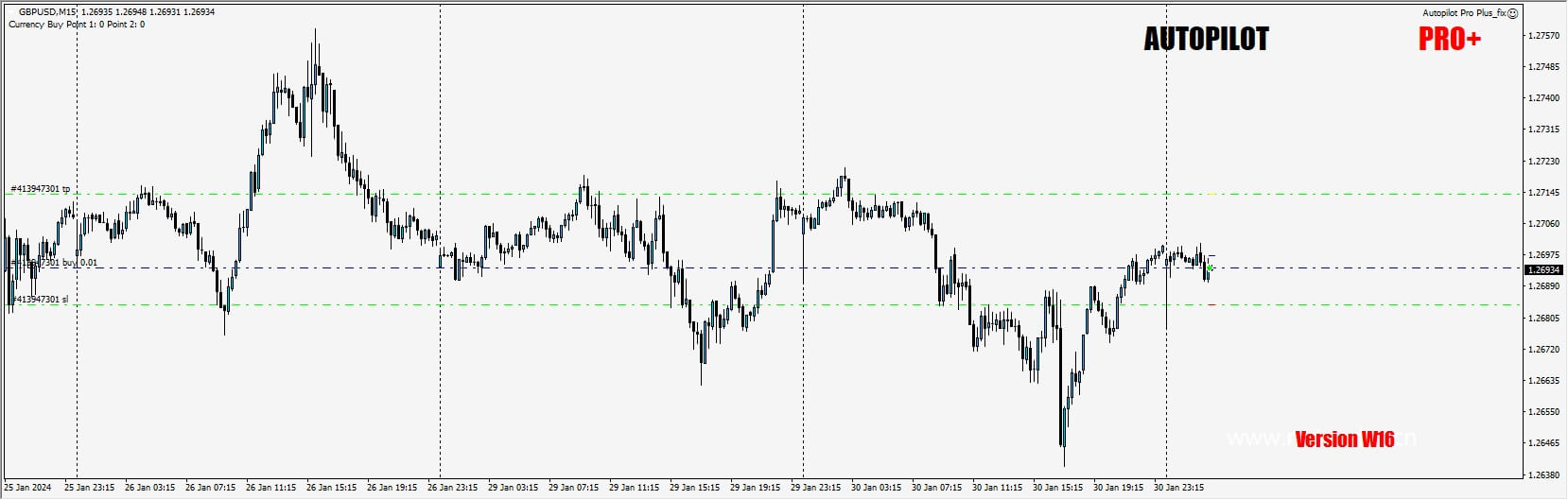Select the #413947301 sl stop-loss label
Viewport: 1568px width, 500px height.
[x=39, y=300]
